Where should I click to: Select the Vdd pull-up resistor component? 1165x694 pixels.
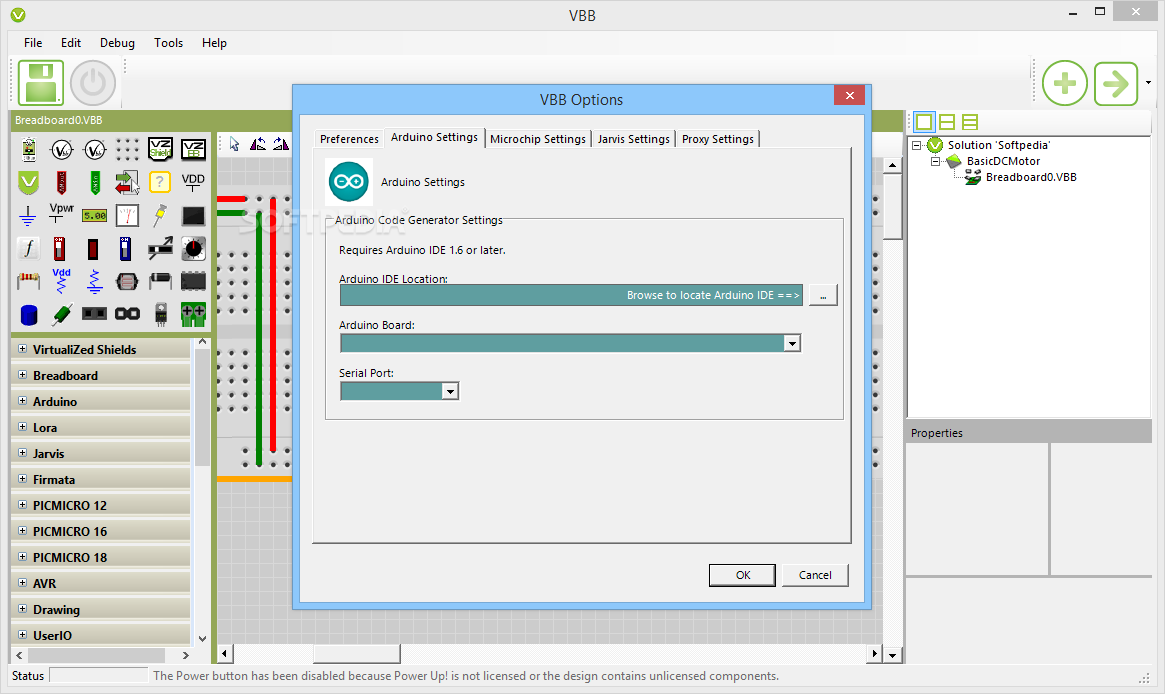click(x=62, y=281)
